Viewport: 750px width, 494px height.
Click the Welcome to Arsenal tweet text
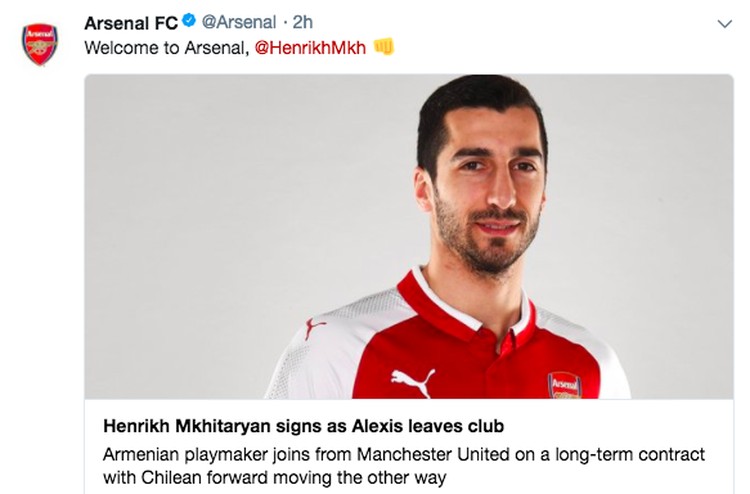167,48
